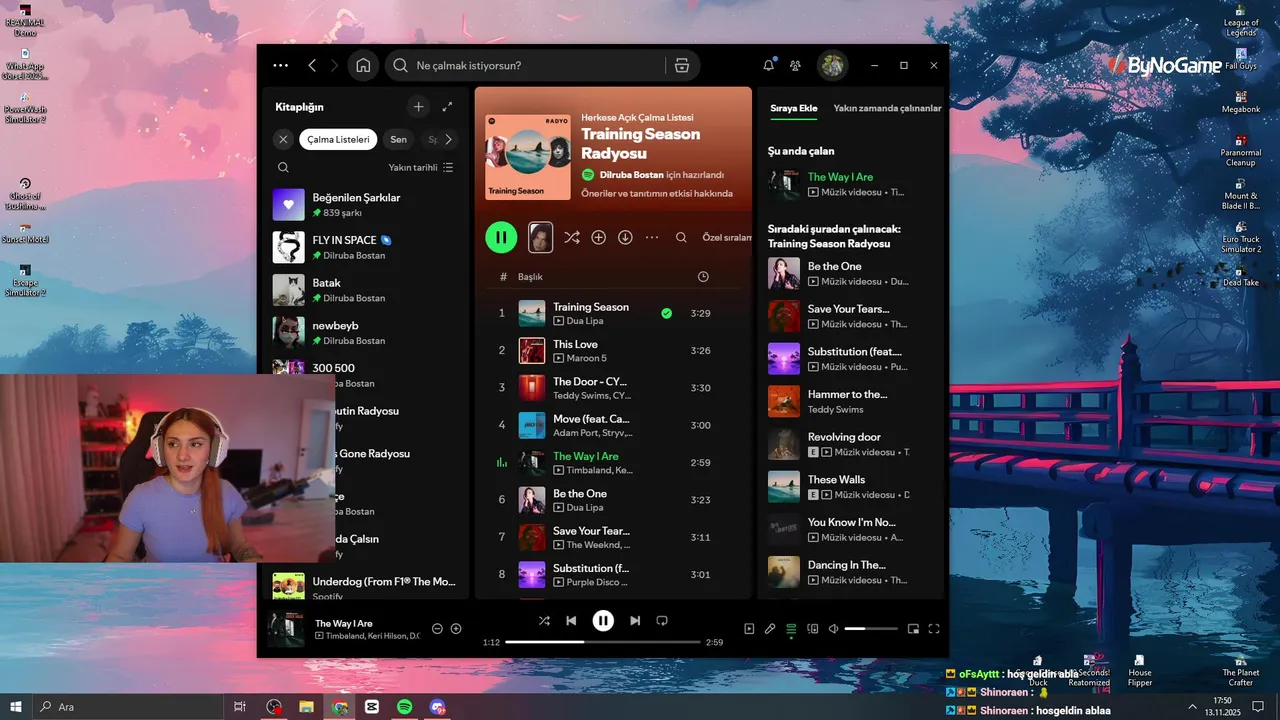This screenshot has width=1280, height=720.
Task: Open the newbeyb playlist
Action: pos(365,332)
